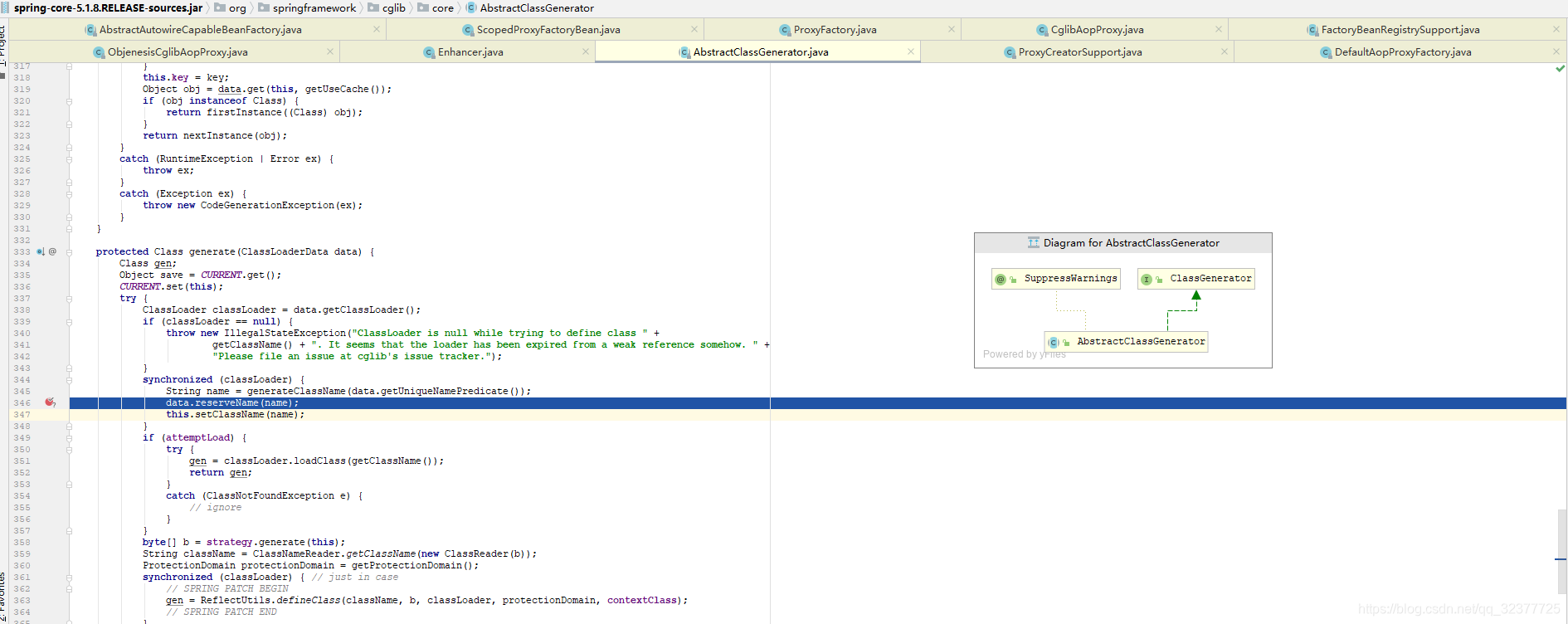Close the FactoryBeanRegistrySupport.java tab
This screenshot has height=624, width=1568.
(1556, 29)
